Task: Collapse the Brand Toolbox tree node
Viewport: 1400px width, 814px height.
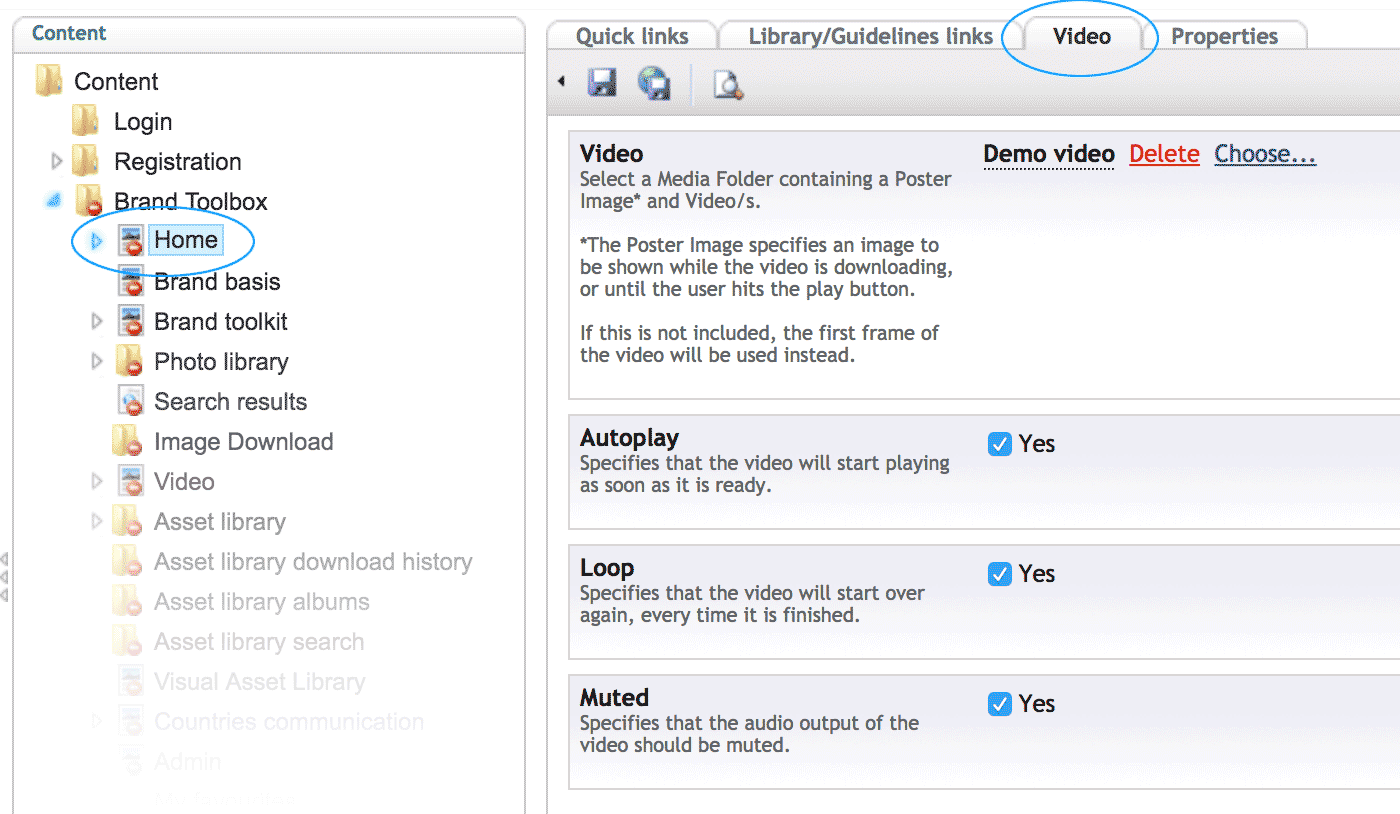Action: [55, 201]
